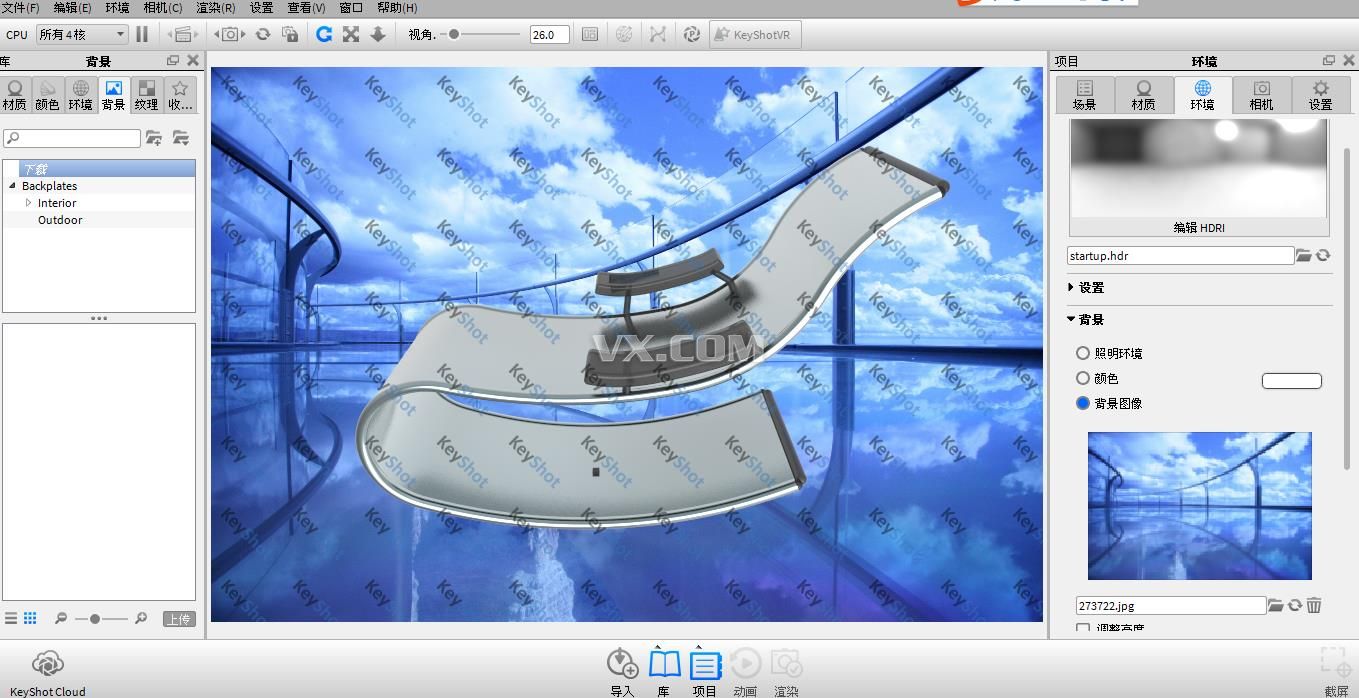This screenshot has width=1359, height=698.
Task: Select the Outdoor folder
Action: click(x=60, y=220)
